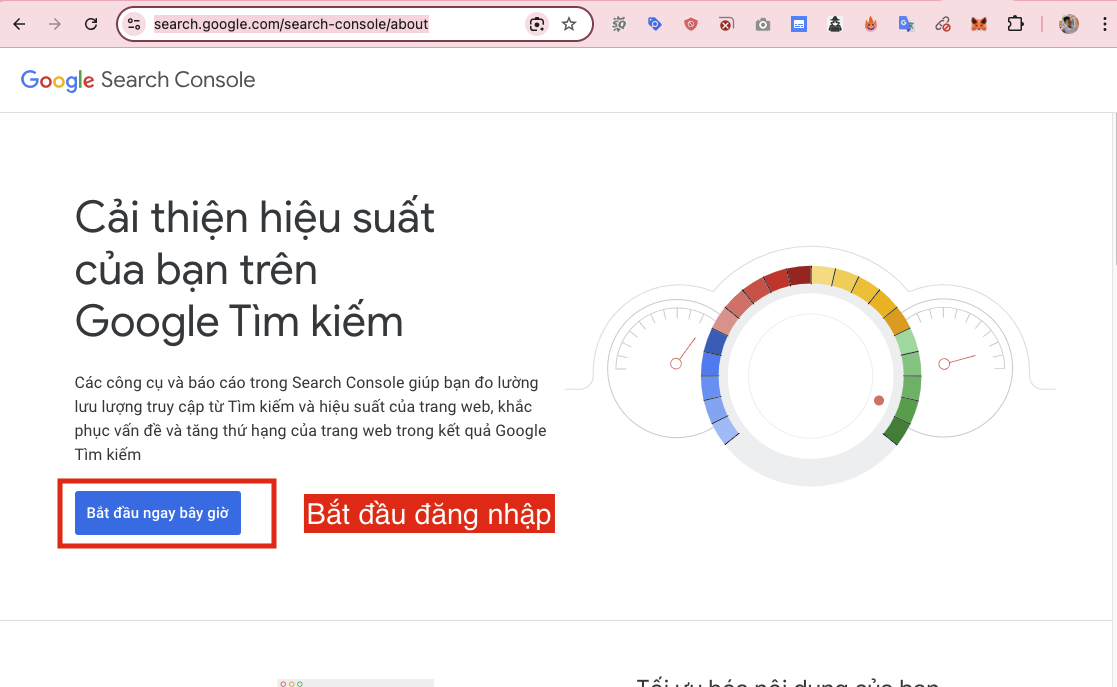1117x687 pixels.
Task: Open the blue captions extension
Action: coord(799,24)
